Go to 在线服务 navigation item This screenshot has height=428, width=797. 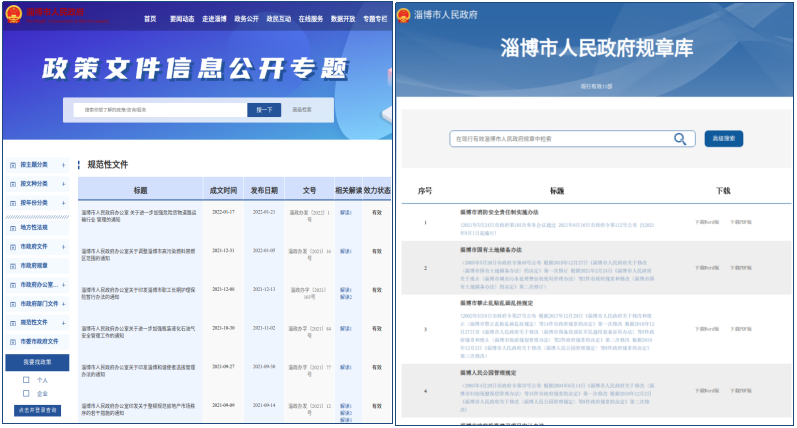(310, 18)
